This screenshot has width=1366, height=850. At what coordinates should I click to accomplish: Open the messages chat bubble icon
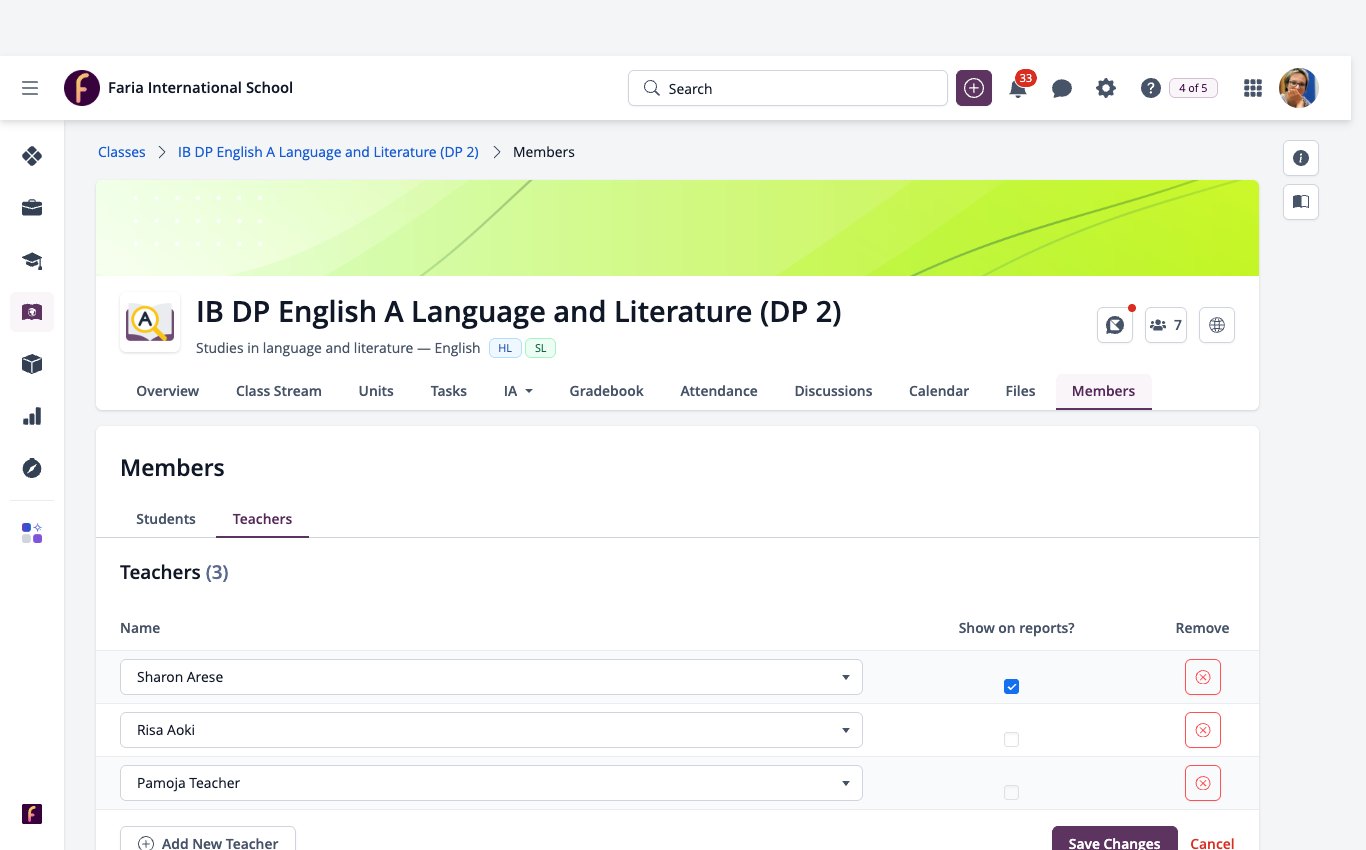point(1062,88)
